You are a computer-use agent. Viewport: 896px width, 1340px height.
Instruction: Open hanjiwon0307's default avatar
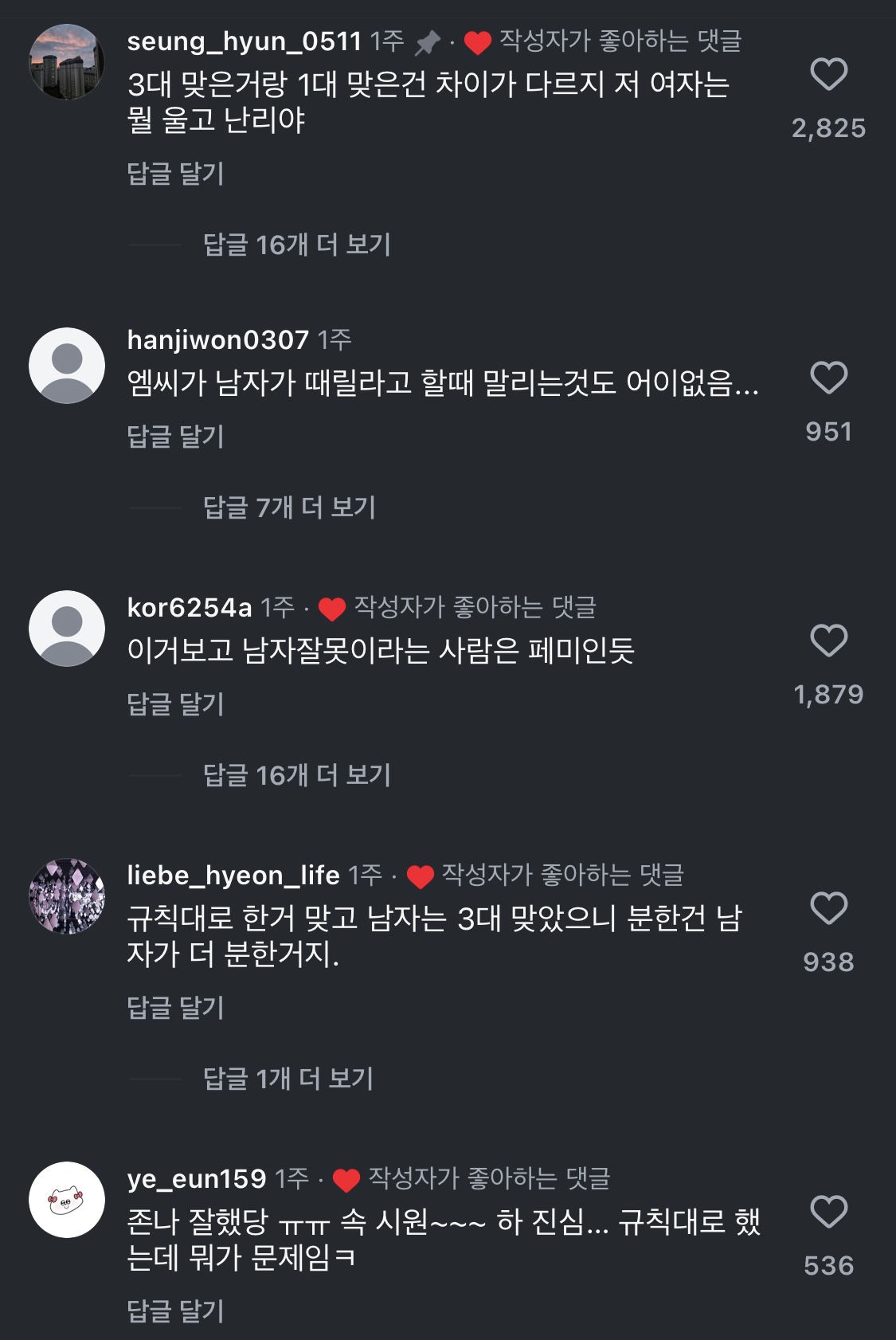(67, 366)
